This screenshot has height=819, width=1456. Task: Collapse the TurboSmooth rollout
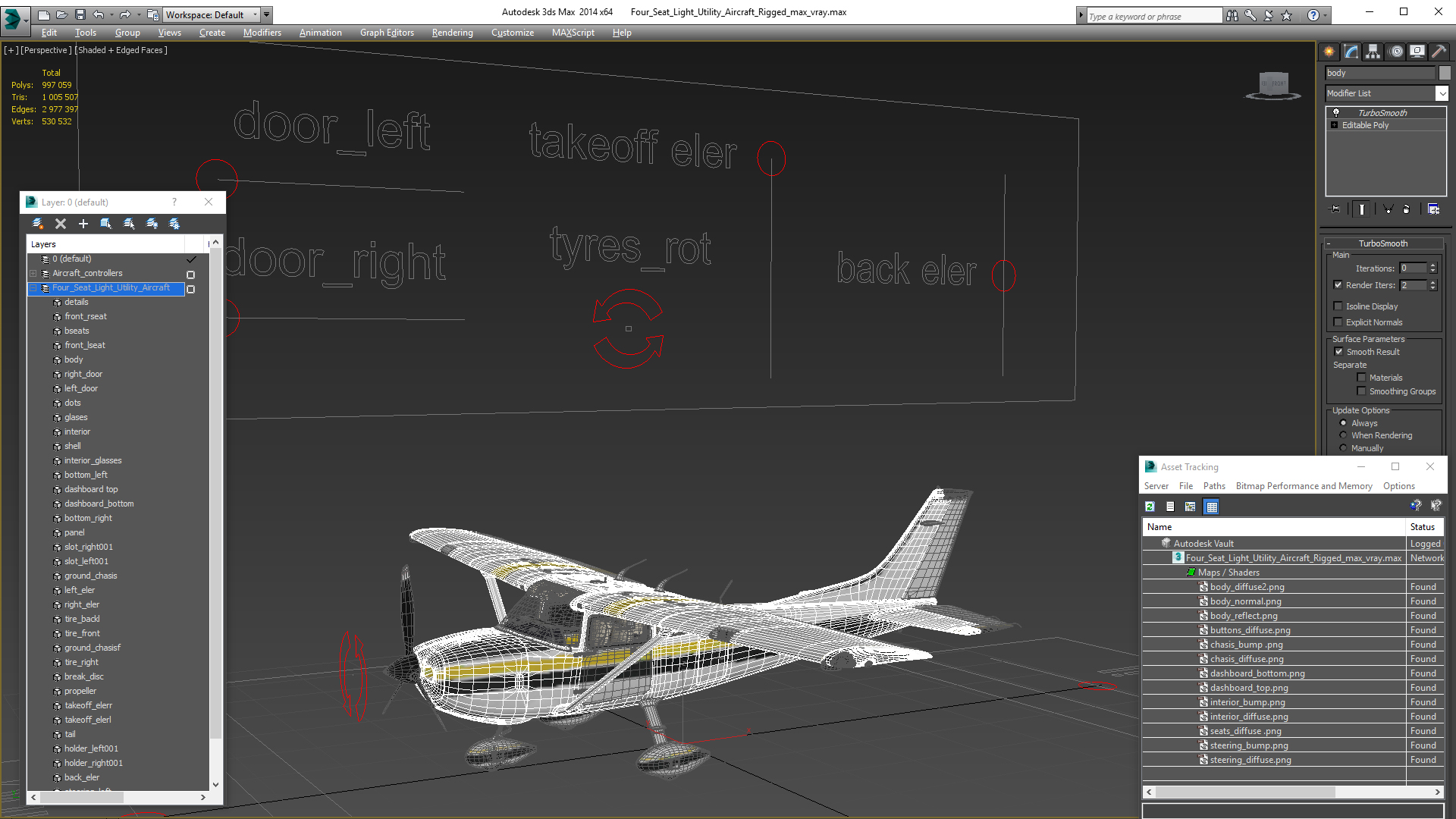[1329, 244]
